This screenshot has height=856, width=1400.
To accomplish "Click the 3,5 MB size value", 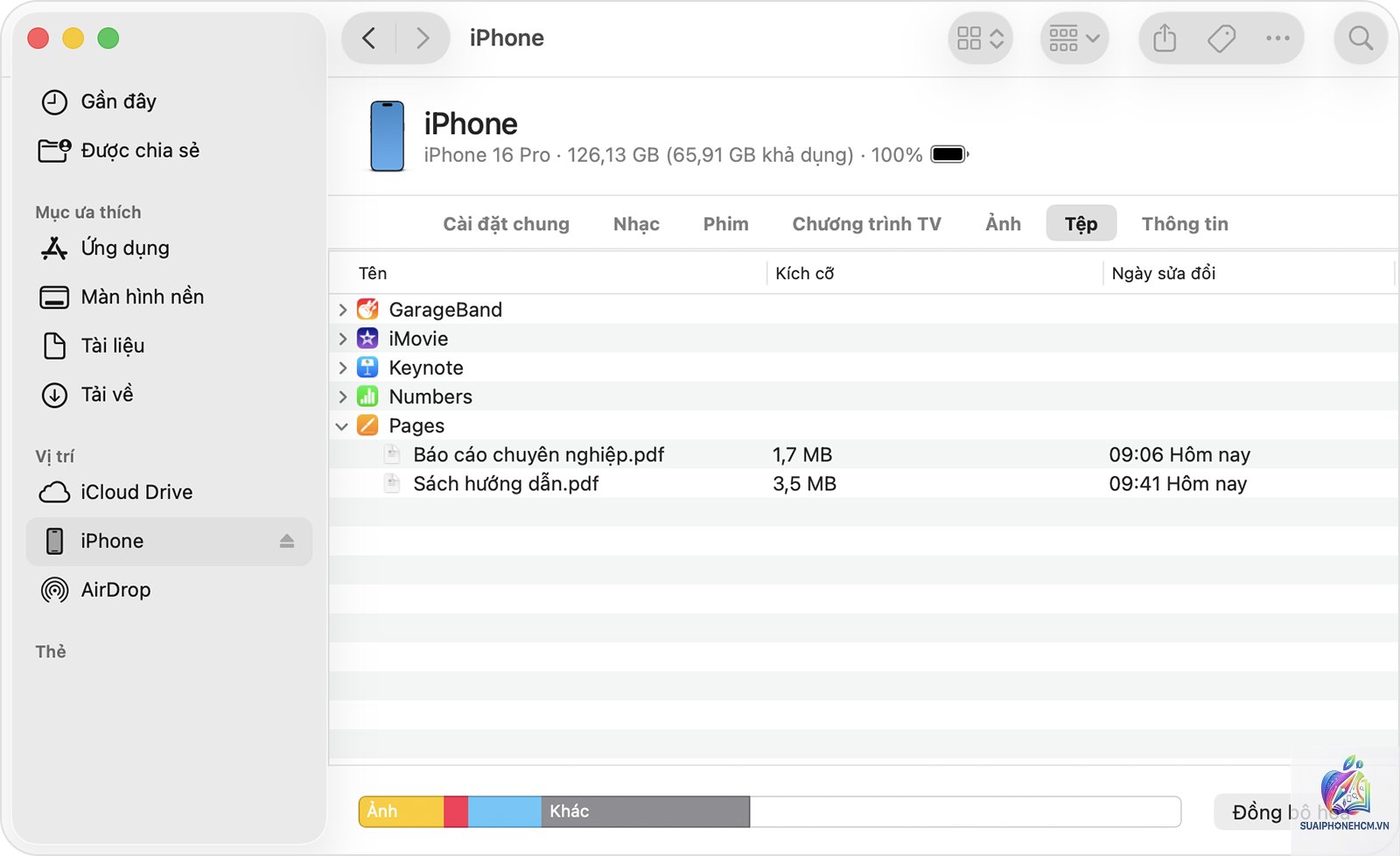I will pos(804,484).
